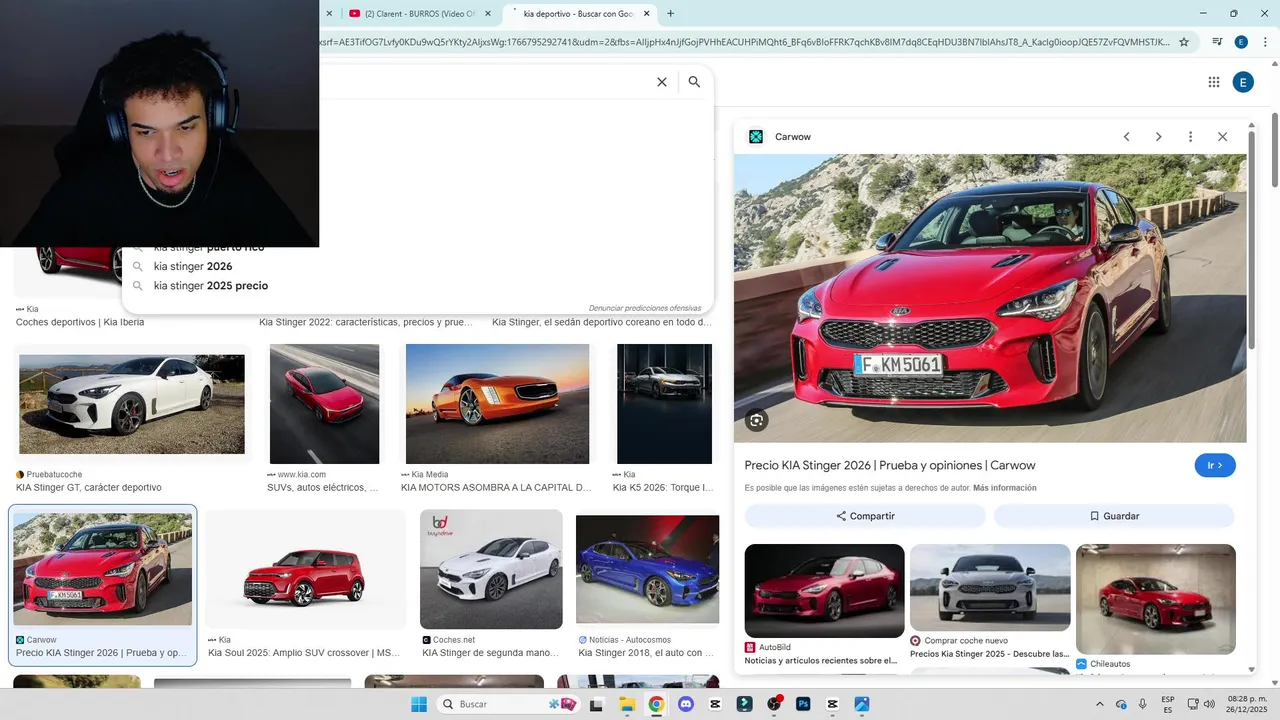1280x720 pixels.
Task: Close the Carwow image preview panel
Action: click(1222, 137)
